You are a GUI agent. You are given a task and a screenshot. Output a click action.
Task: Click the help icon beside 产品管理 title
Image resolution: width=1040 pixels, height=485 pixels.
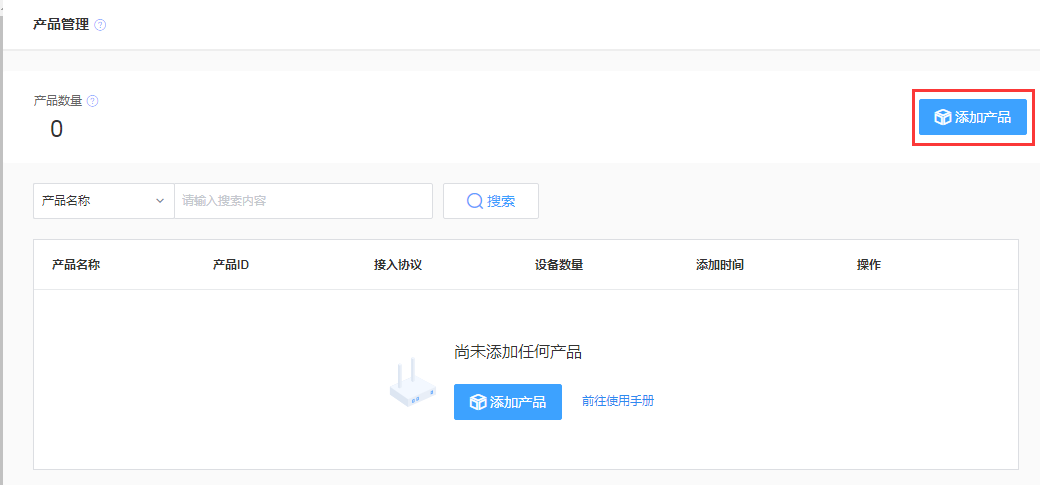click(100, 25)
